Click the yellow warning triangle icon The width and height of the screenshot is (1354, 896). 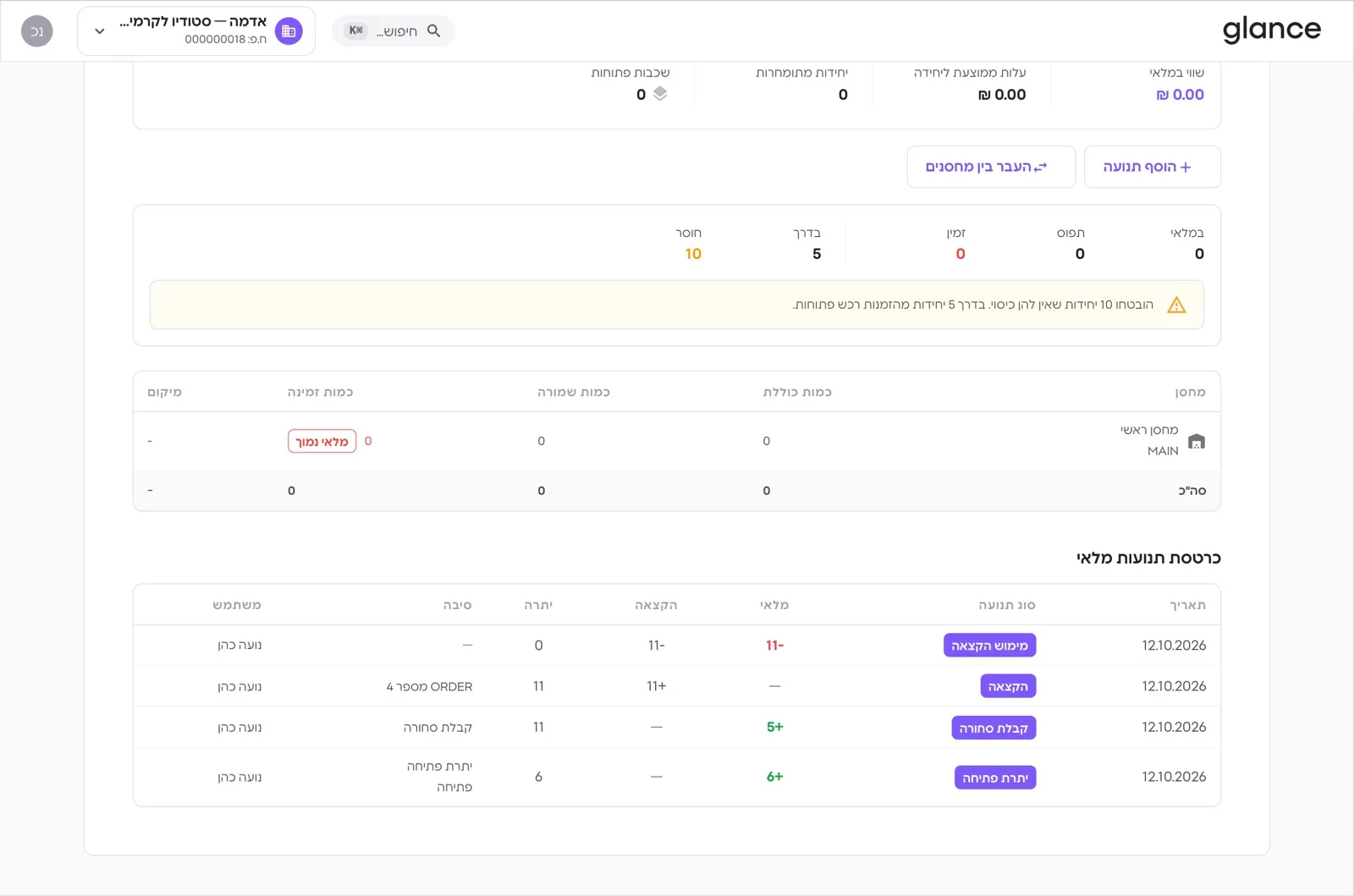[x=1176, y=305]
